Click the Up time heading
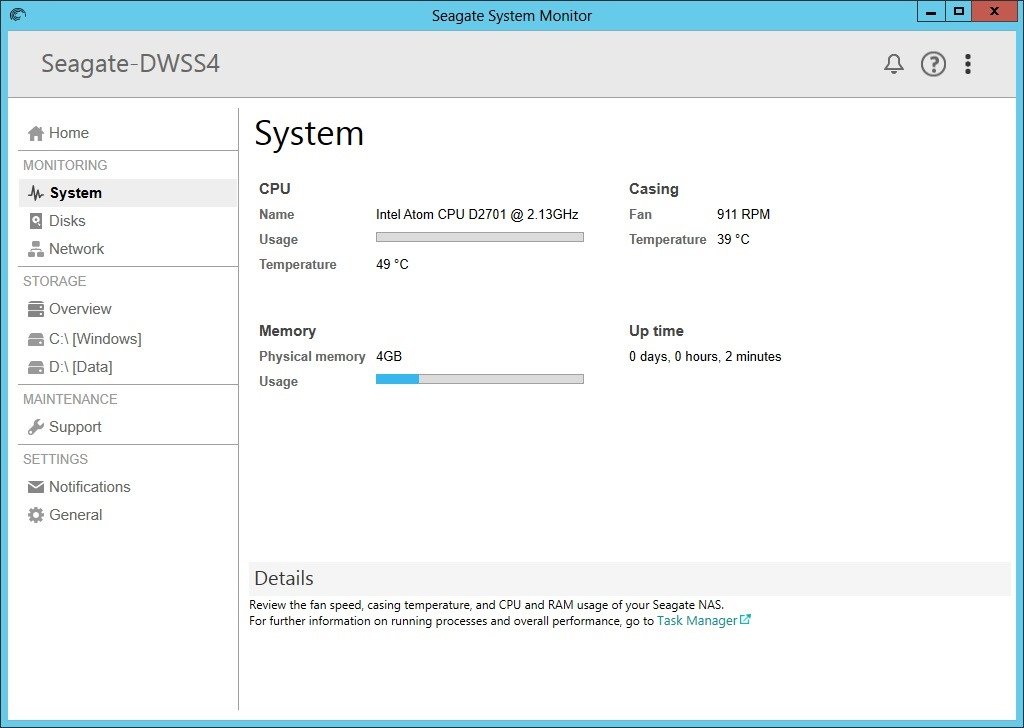The height and width of the screenshot is (728, 1024). tap(656, 331)
